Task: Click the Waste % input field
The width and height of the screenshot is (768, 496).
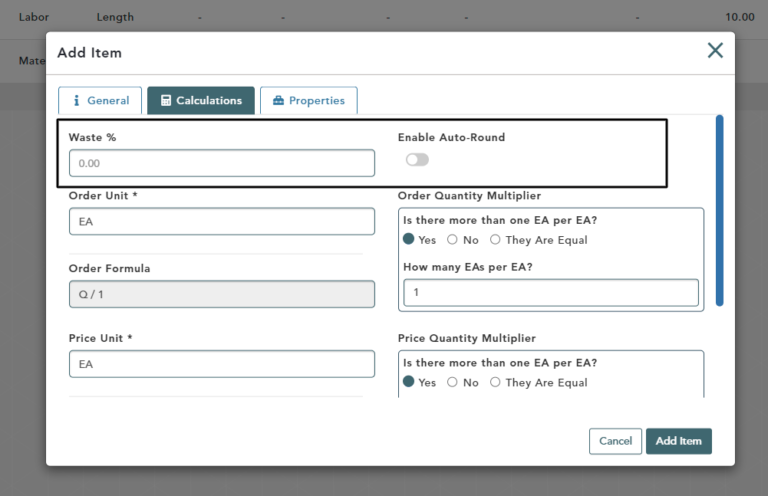Action: tap(222, 163)
